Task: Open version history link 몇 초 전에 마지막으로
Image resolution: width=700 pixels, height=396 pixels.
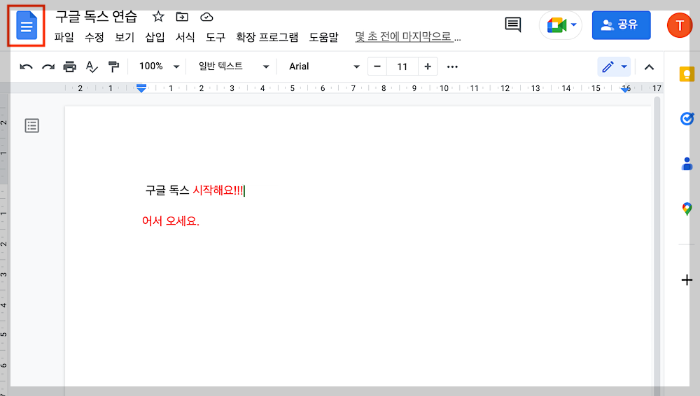Action: click(408, 37)
